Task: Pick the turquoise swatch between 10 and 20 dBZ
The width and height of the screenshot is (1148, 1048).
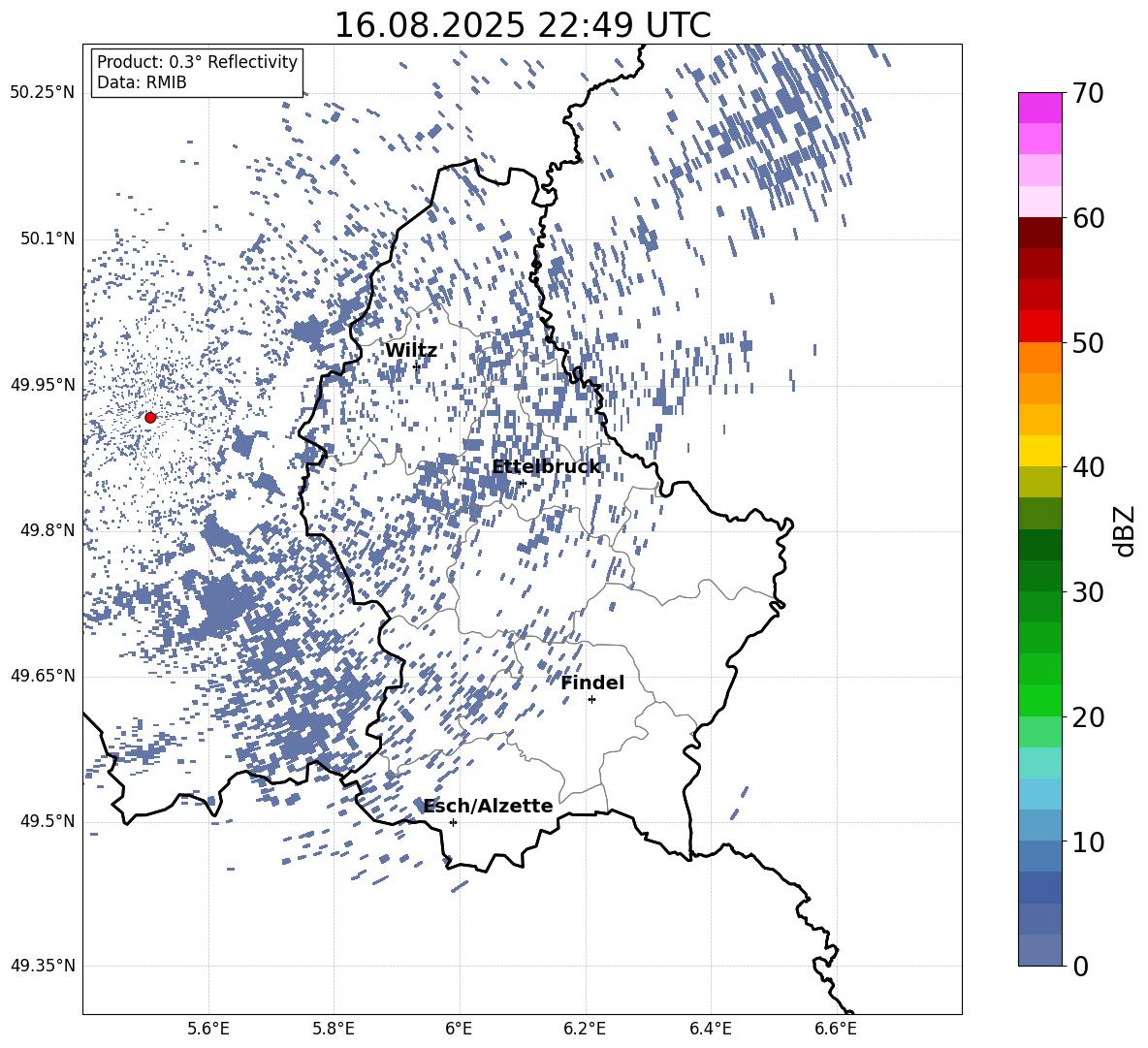Action: [x=1039, y=763]
